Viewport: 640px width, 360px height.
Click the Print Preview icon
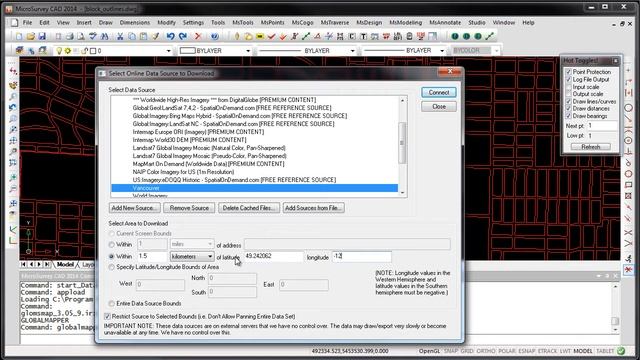pos(81,36)
